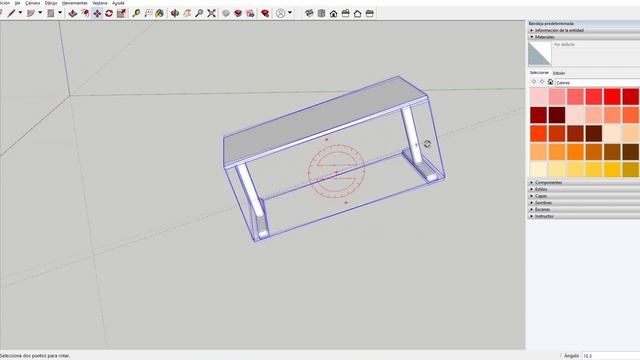Switch to Isometric view
The width and height of the screenshot is (640, 360).
pos(309,13)
